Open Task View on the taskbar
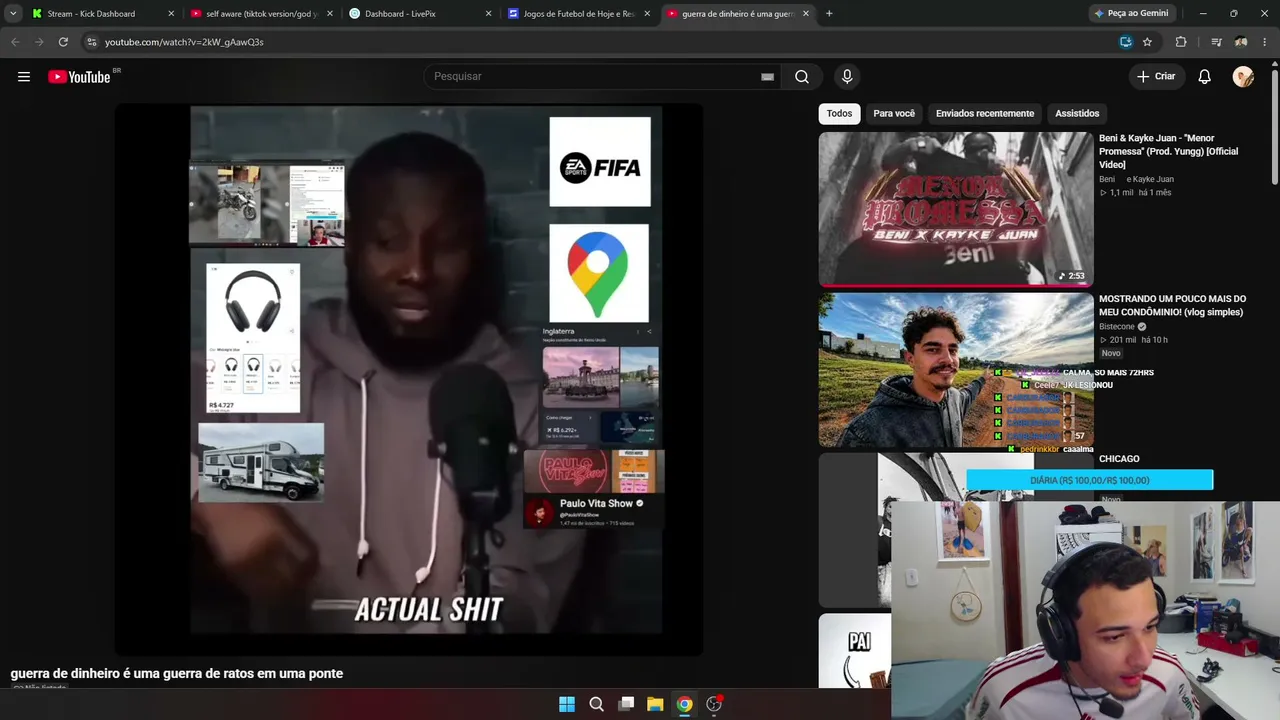The height and width of the screenshot is (720, 1280). coord(626,704)
